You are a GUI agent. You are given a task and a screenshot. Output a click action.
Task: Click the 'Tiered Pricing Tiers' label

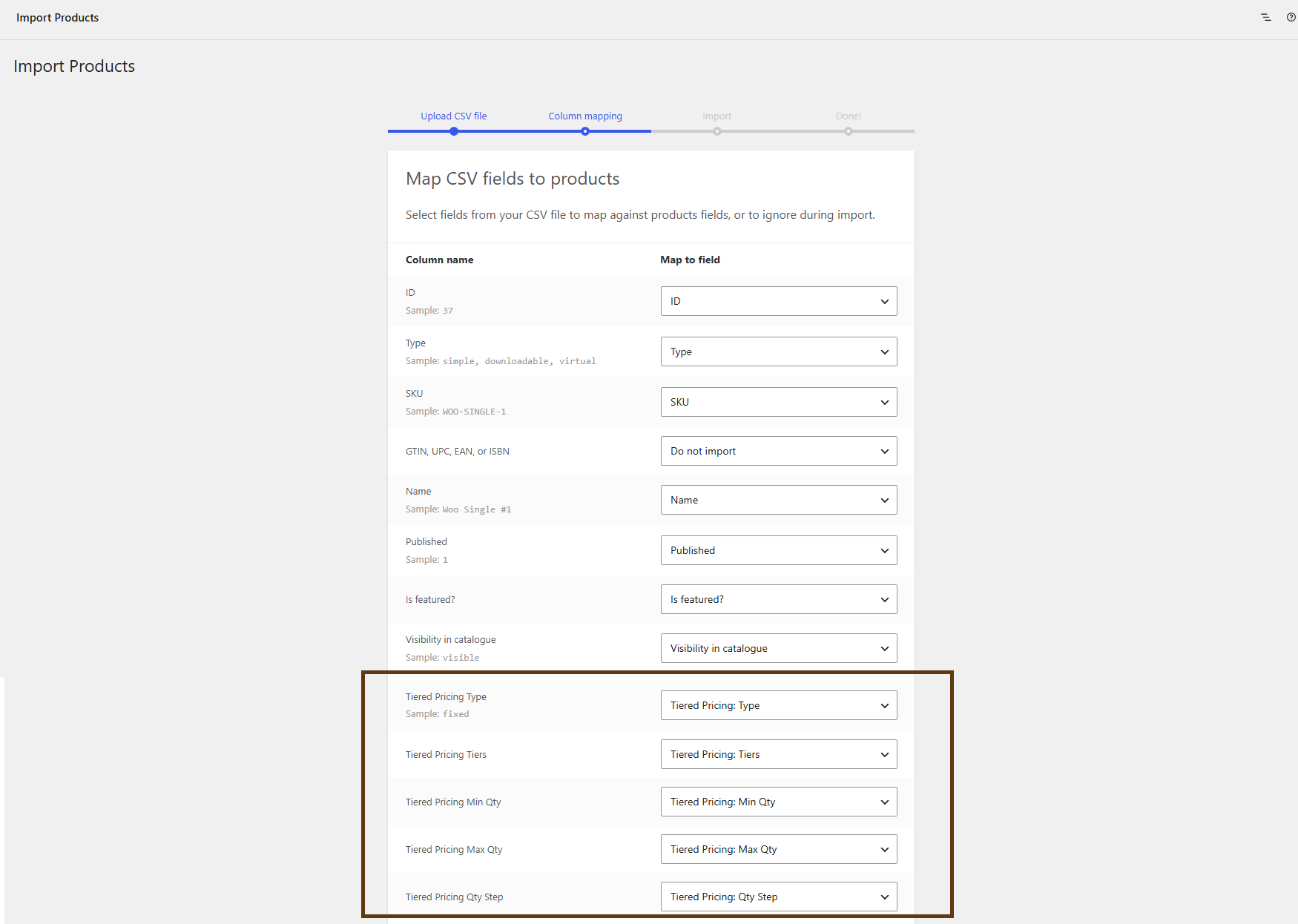pos(446,754)
